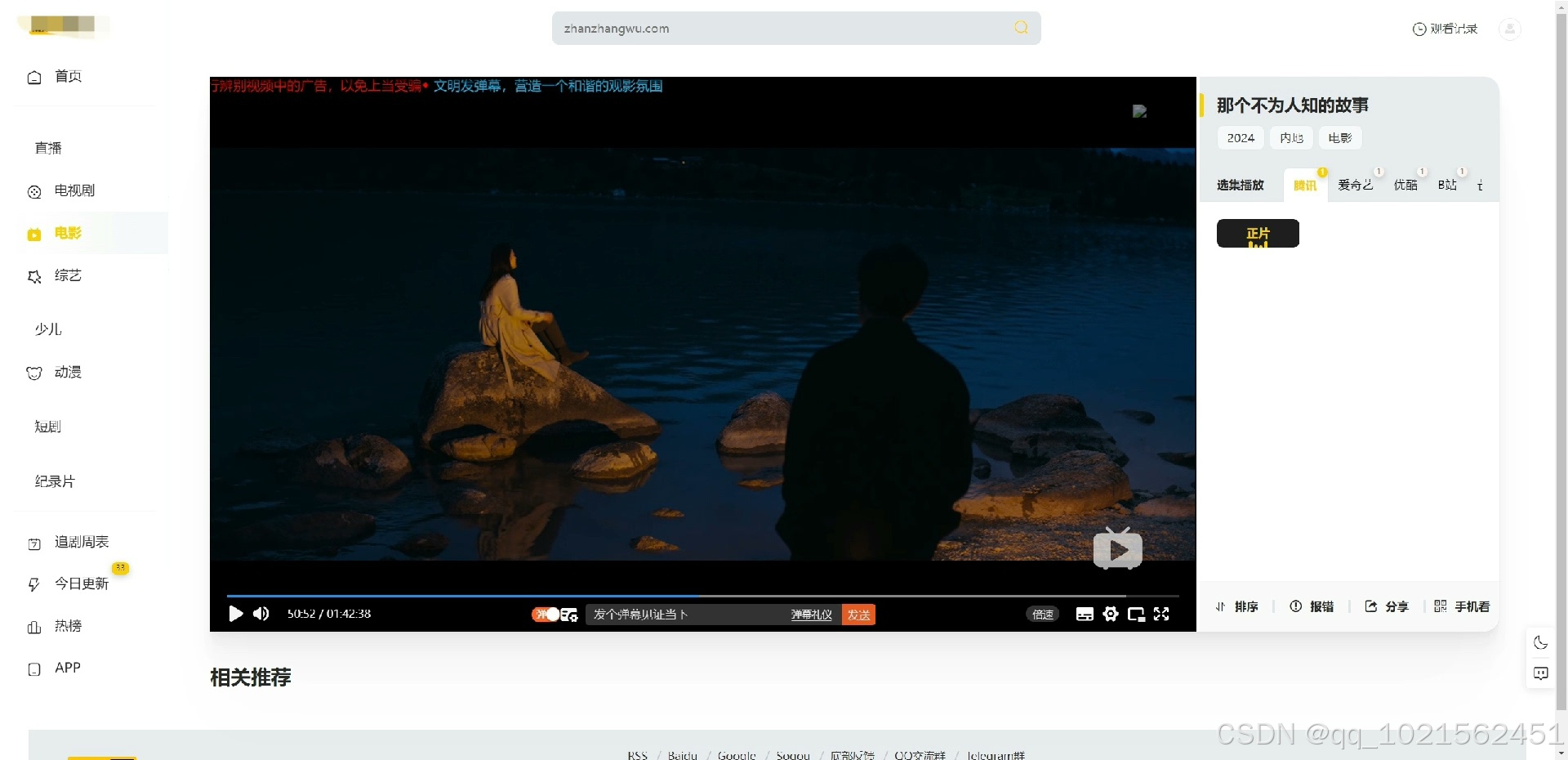Click the site logo
1568x760 pixels.
(x=63, y=26)
